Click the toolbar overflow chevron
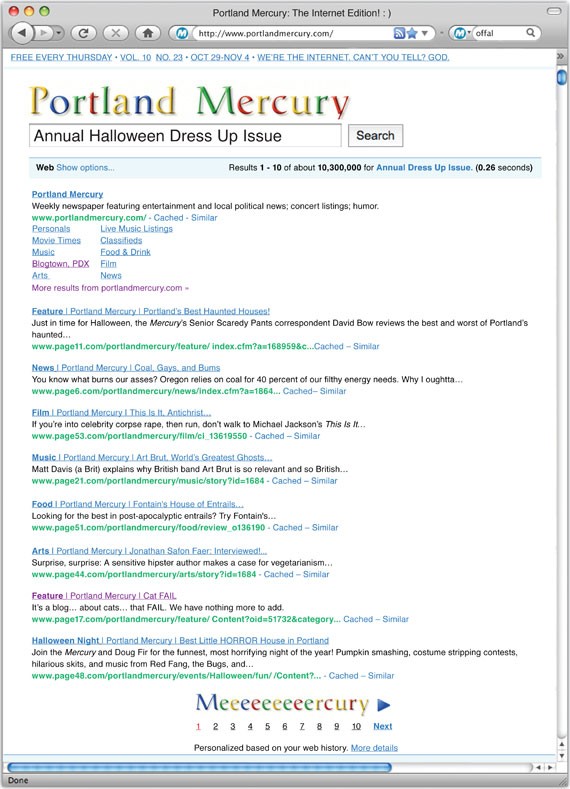The height and width of the screenshot is (789, 570). 560,56
